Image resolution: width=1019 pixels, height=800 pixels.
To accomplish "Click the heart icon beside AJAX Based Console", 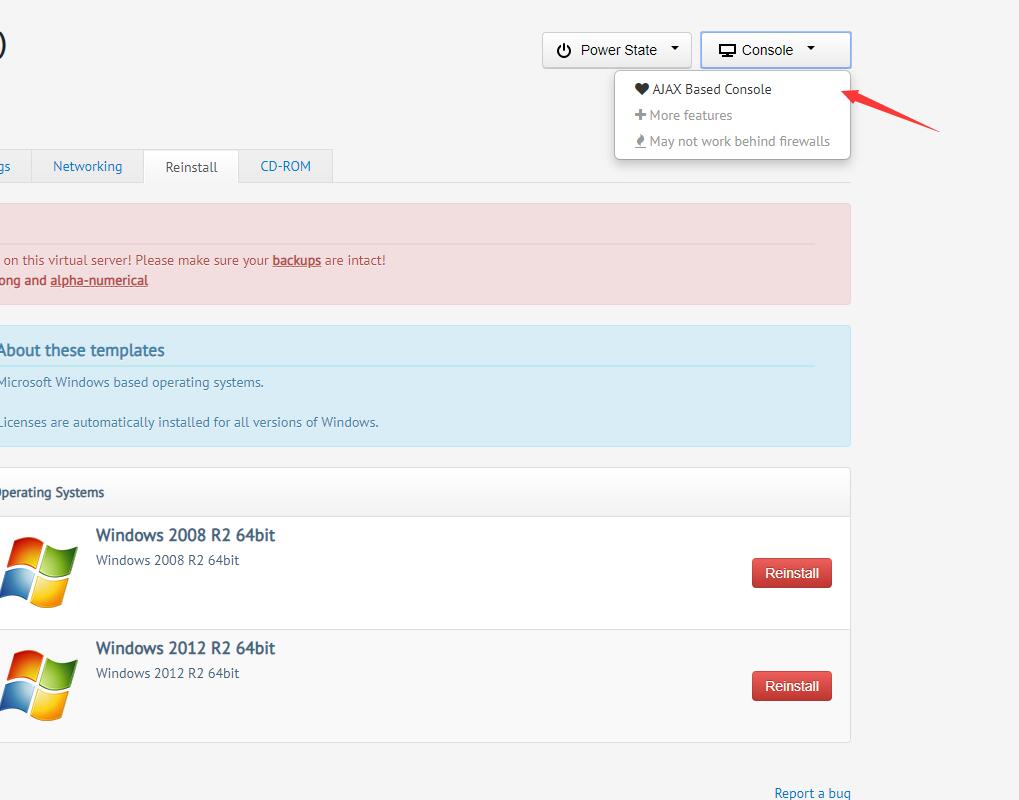I will pyautogui.click(x=642, y=89).
